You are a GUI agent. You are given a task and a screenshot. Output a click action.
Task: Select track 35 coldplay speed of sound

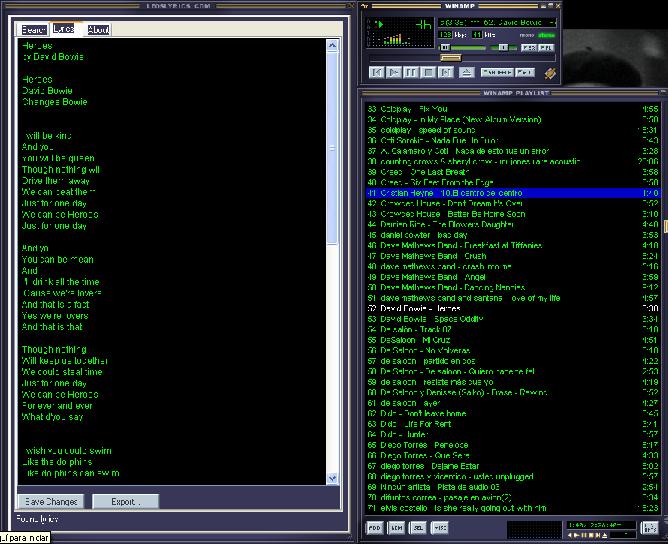click(513, 130)
